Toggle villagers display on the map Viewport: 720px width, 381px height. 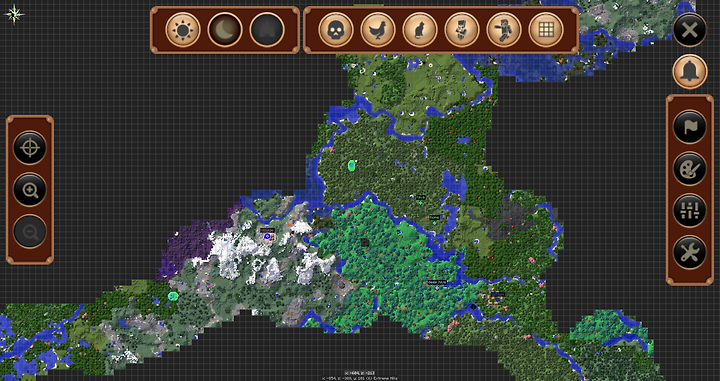(x=462, y=30)
